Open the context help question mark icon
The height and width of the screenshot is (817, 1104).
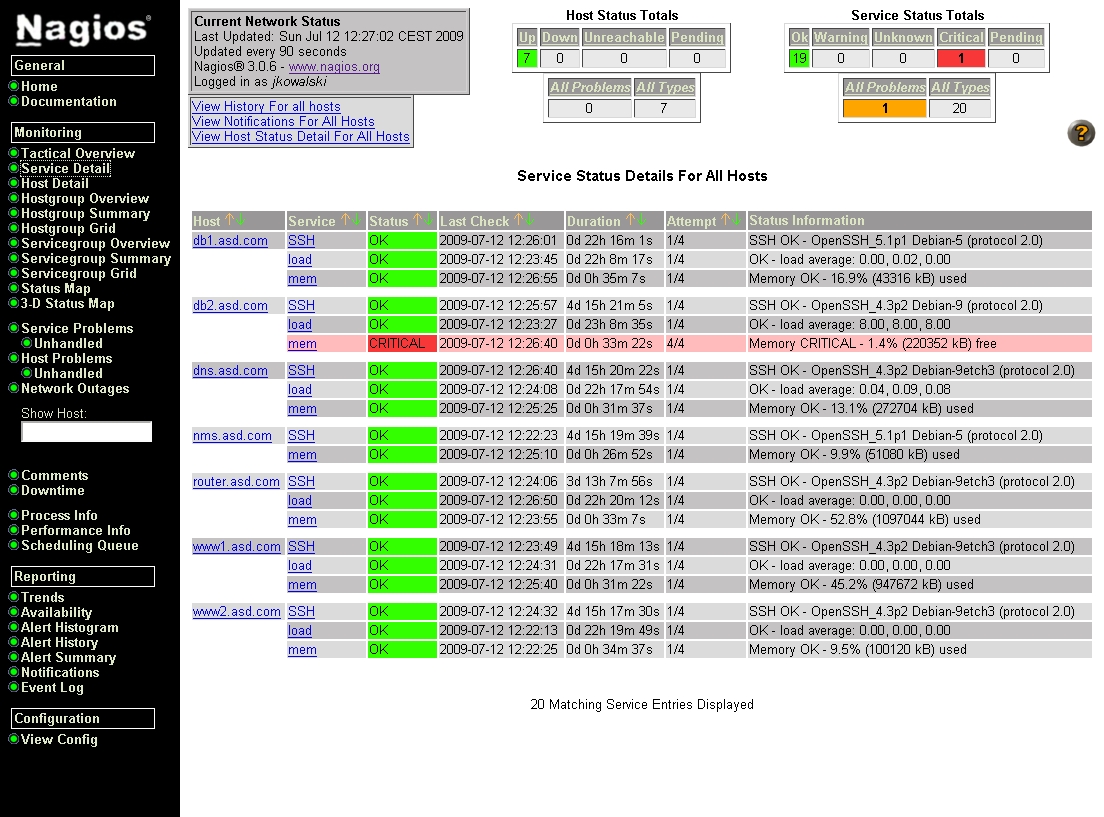point(1081,132)
